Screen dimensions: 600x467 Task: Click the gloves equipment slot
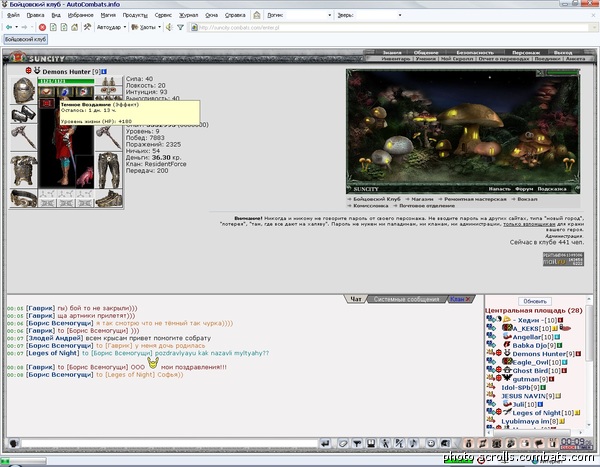[x=24, y=114]
